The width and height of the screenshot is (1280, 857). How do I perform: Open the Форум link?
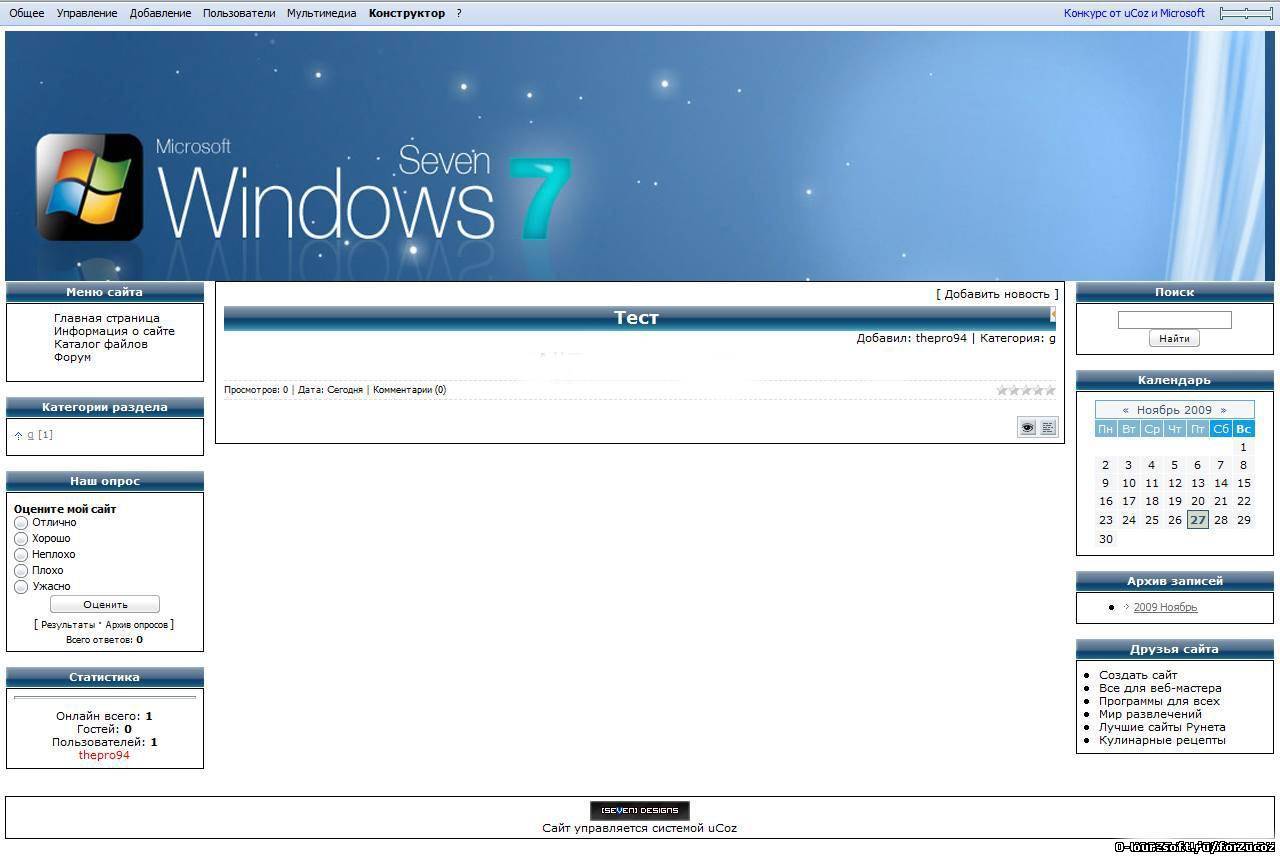tap(72, 357)
